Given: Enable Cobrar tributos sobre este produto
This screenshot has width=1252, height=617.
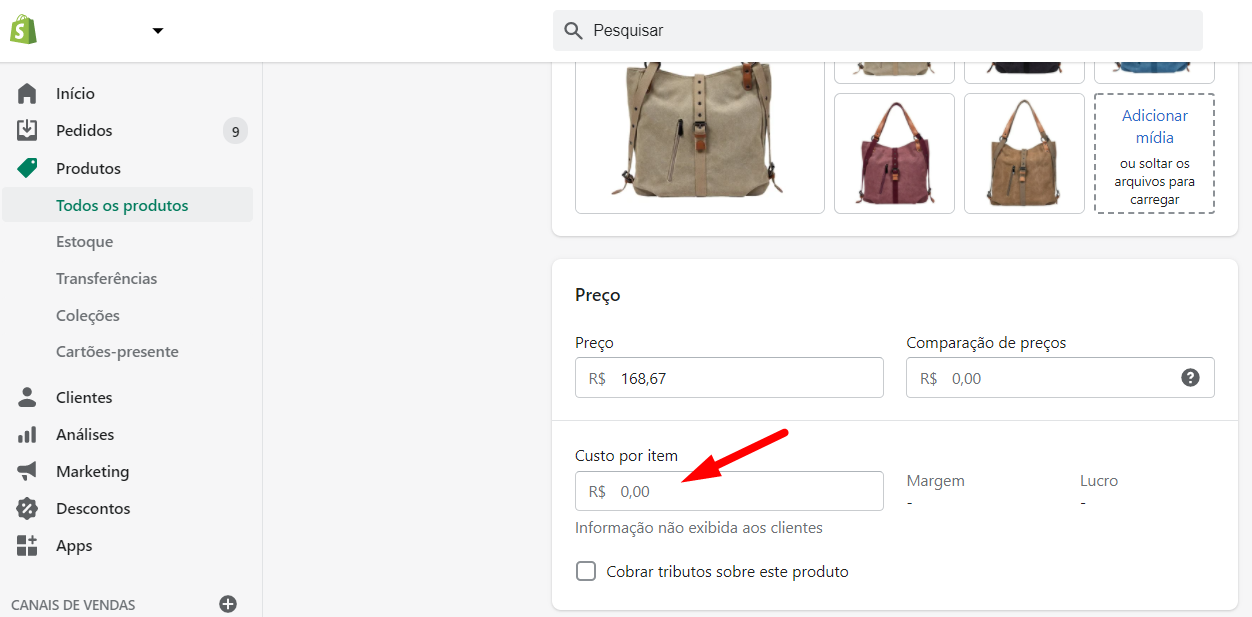Looking at the screenshot, I should [x=586, y=572].
